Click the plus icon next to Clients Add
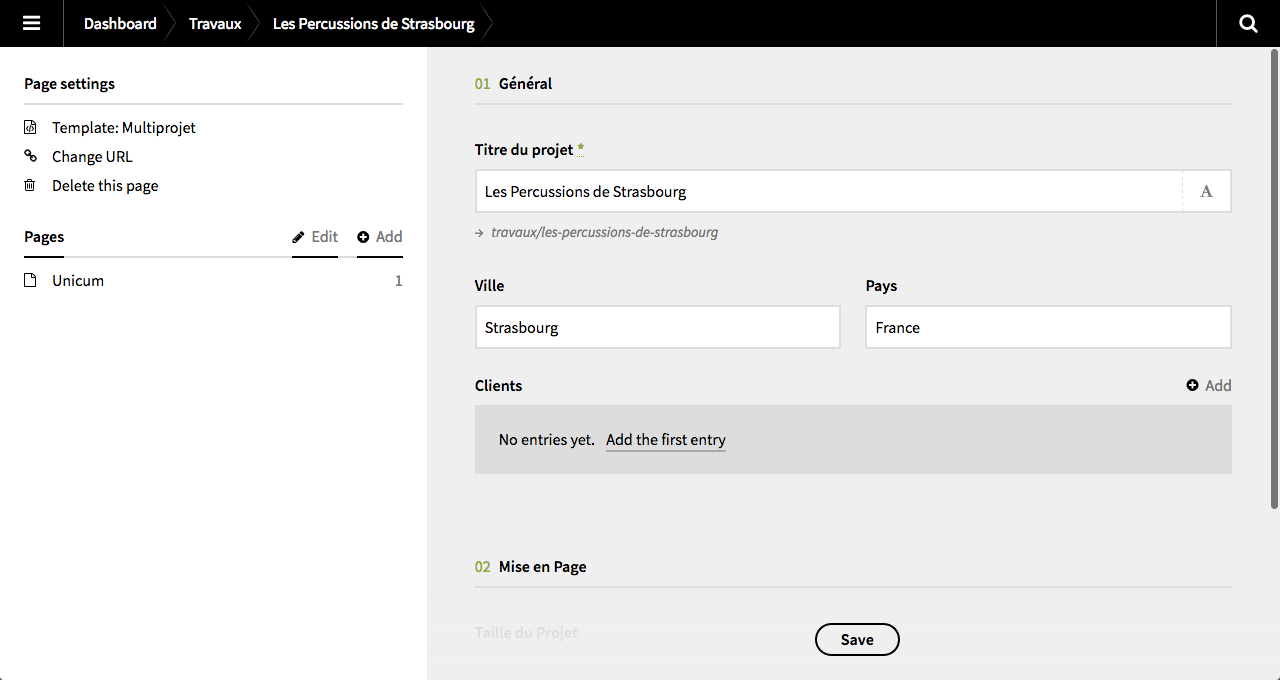1280x680 pixels. [1192, 386]
